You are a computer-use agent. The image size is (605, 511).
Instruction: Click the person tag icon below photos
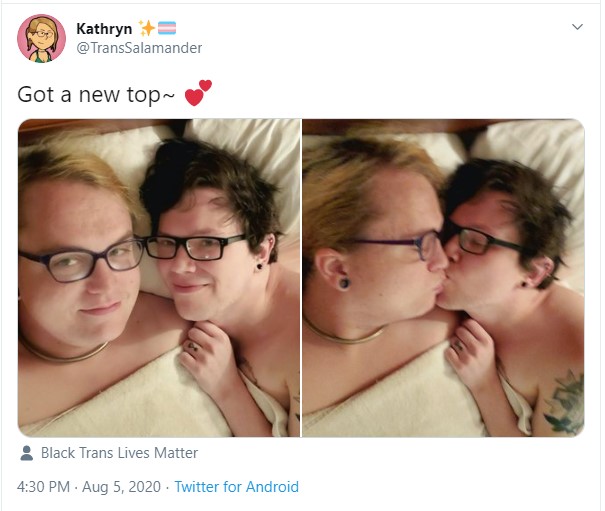(27, 453)
